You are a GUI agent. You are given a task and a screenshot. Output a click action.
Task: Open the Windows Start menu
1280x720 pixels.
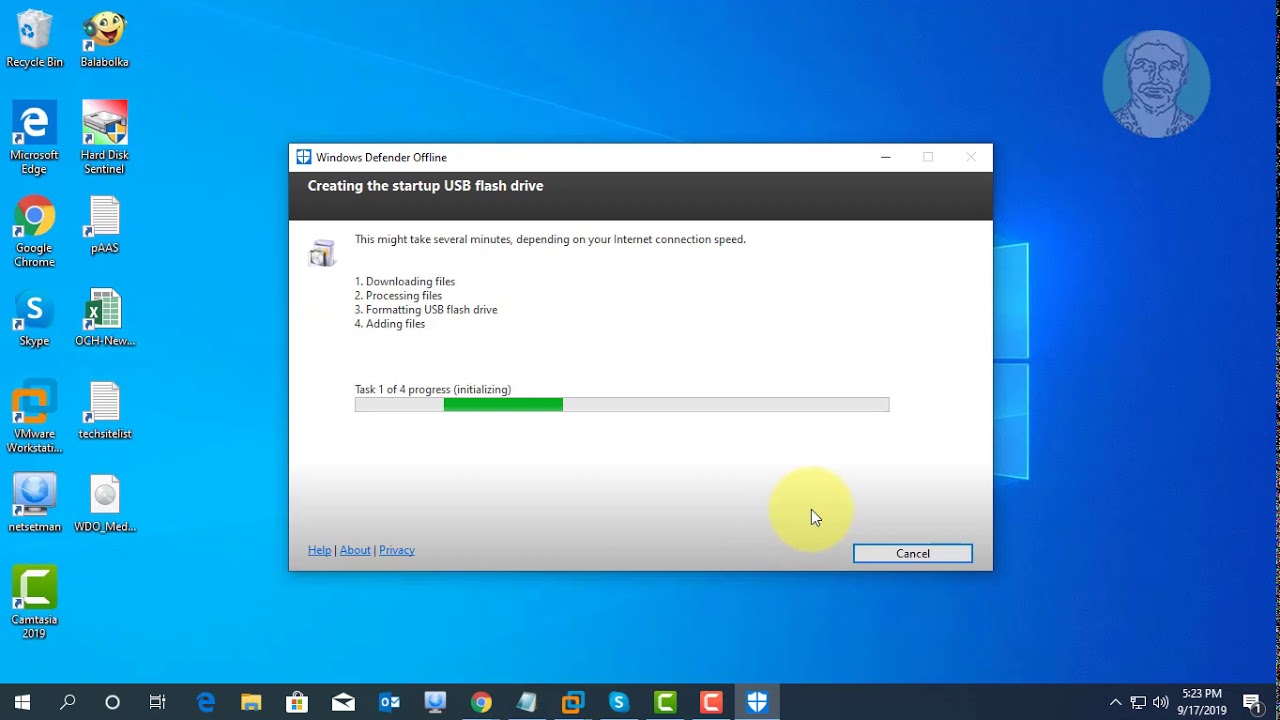click(22, 702)
